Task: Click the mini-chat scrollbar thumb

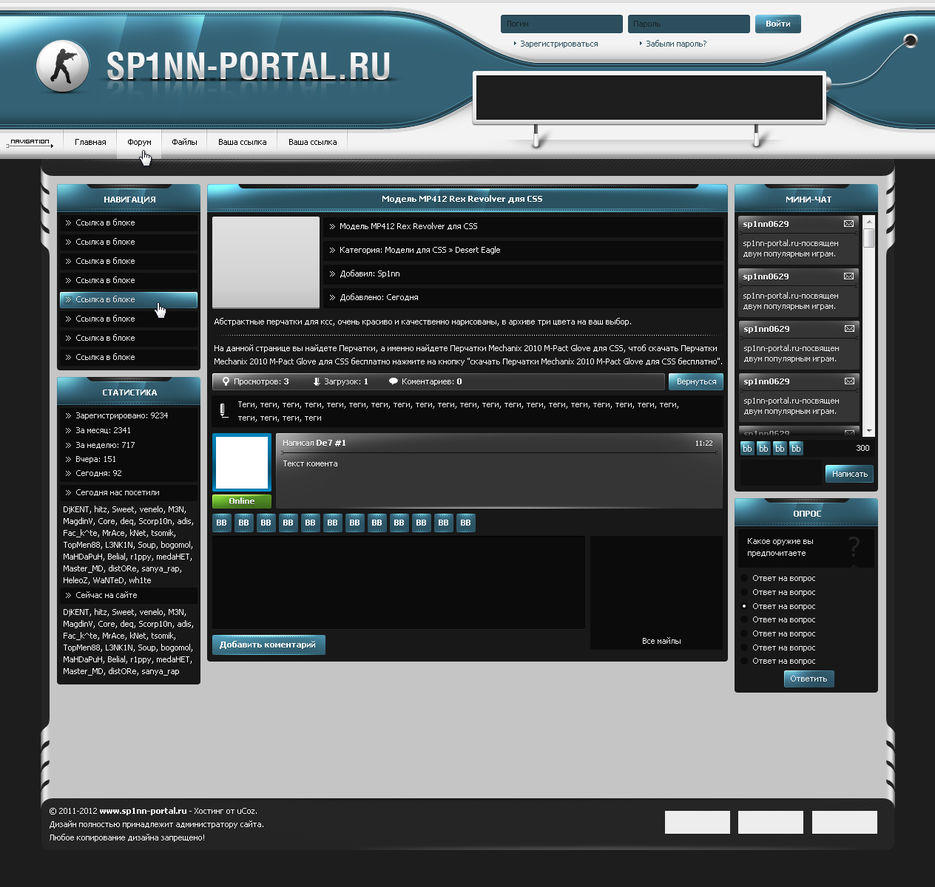Action: [x=869, y=237]
